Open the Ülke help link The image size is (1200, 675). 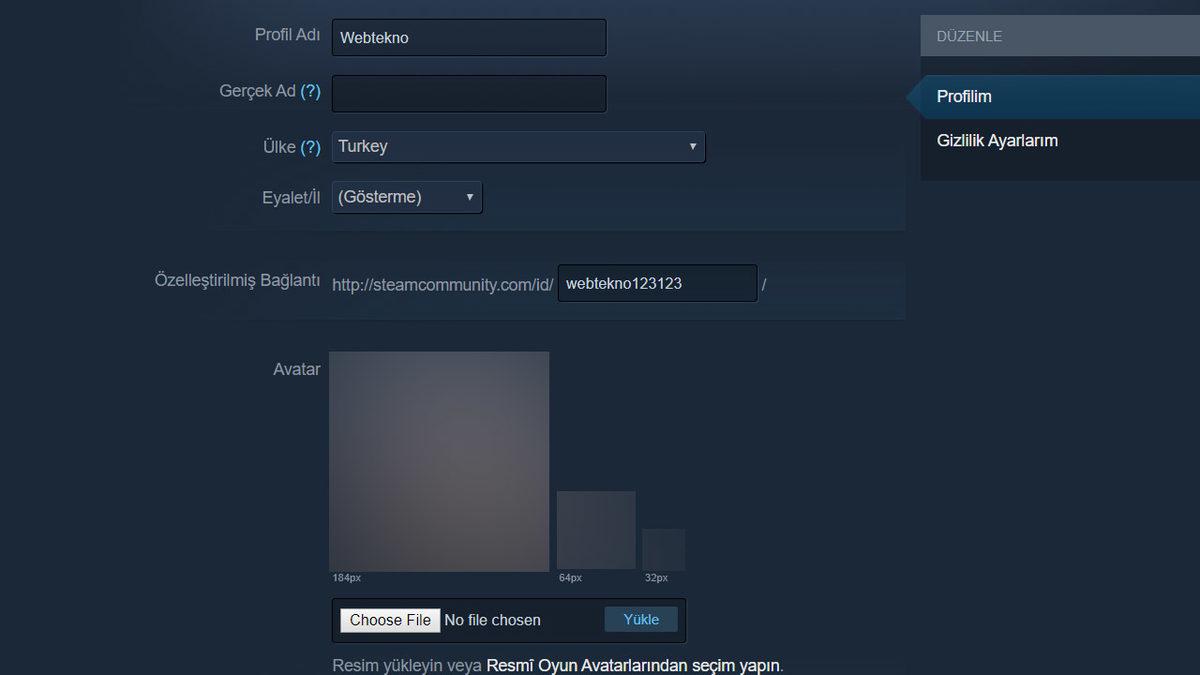click(311, 145)
